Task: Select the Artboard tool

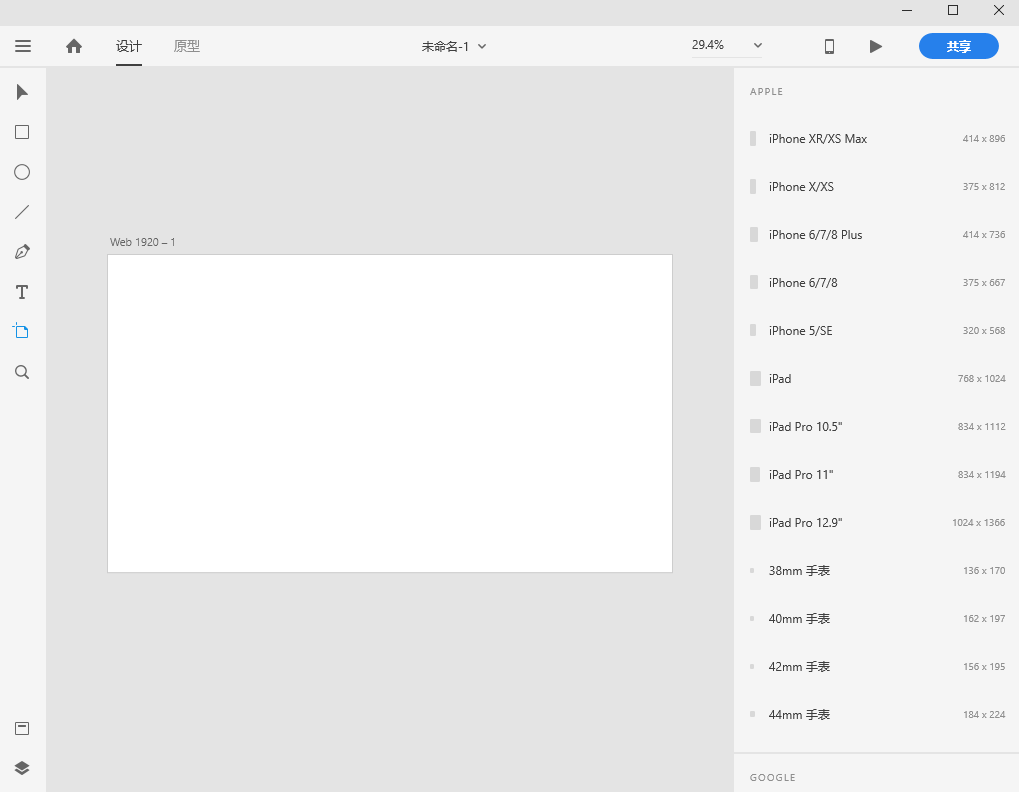Action: coord(21,331)
